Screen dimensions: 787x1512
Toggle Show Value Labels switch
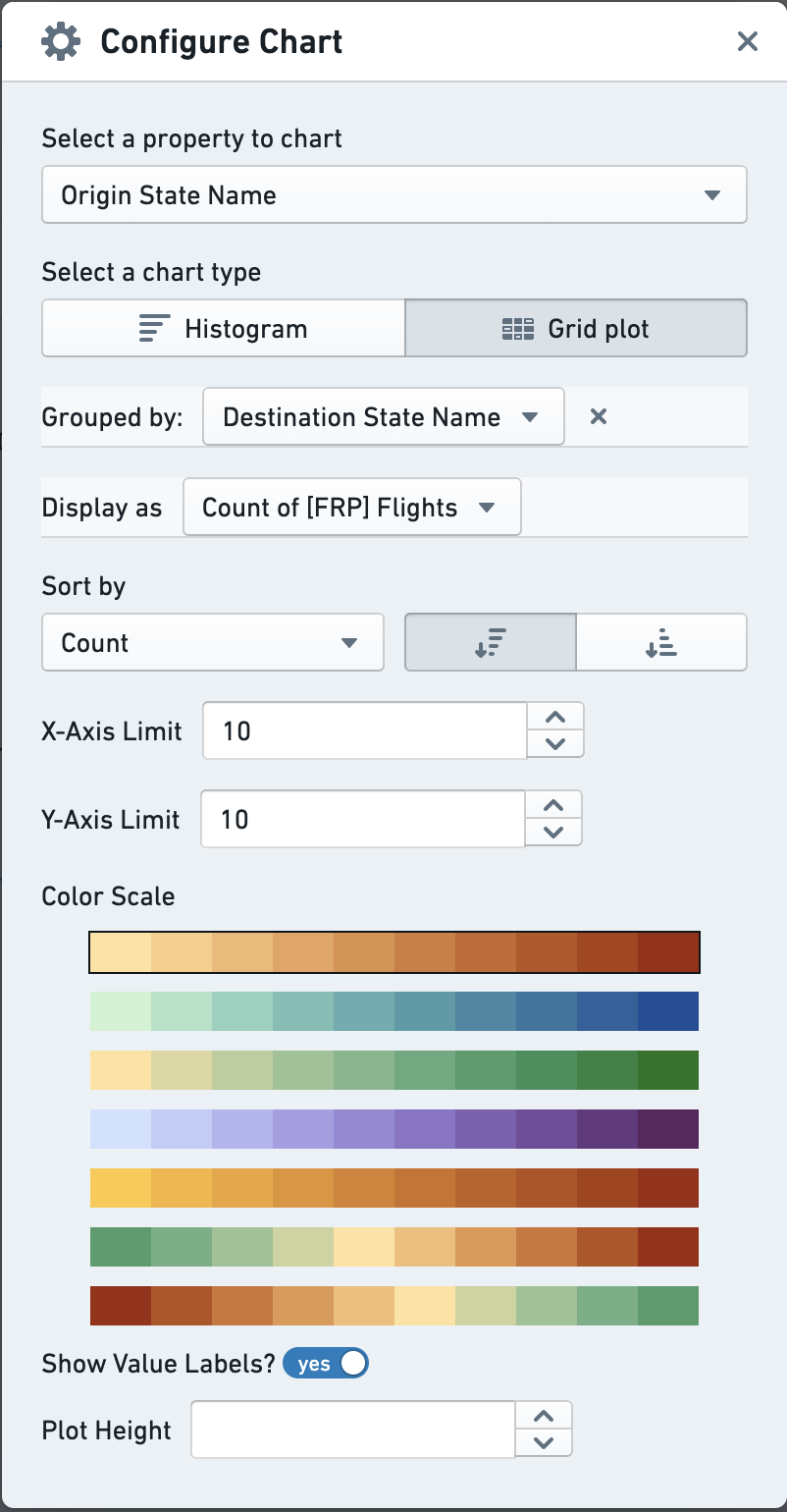point(326,1364)
